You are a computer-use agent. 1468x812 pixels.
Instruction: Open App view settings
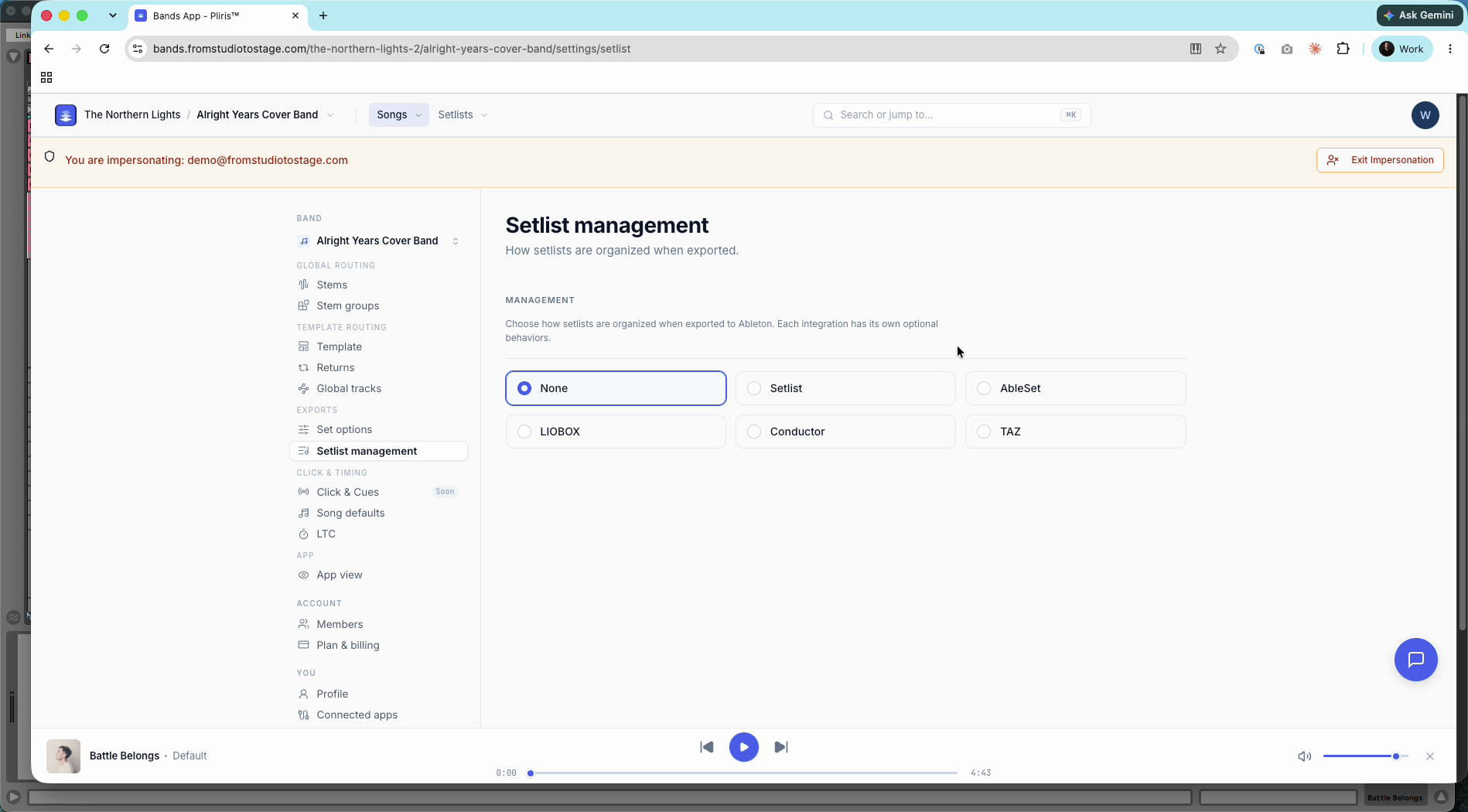click(x=378, y=575)
